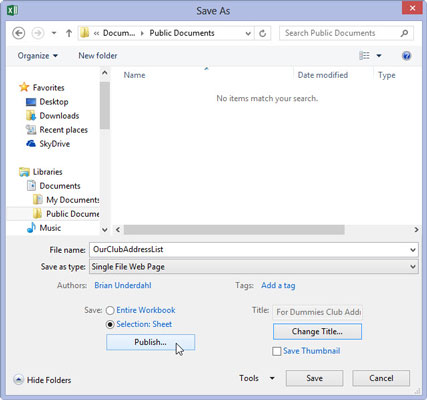Select Public Documents in navigation pane
427x400 pixels.
(73, 214)
